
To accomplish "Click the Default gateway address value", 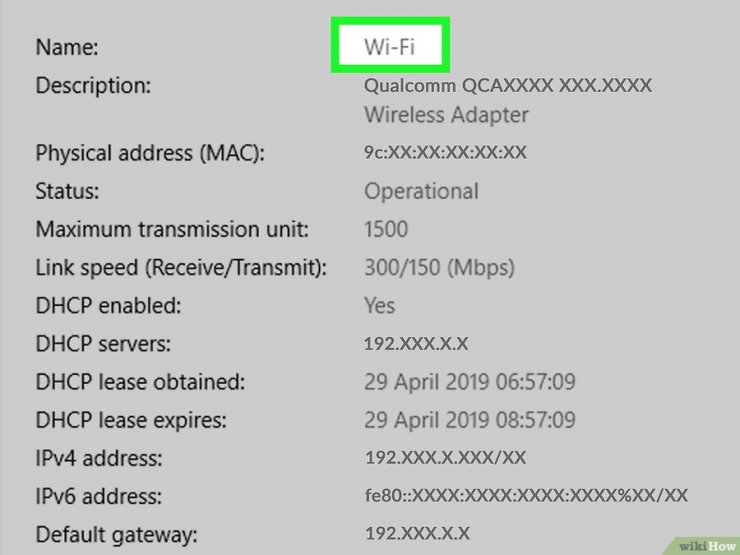I will click(x=417, y=534).
